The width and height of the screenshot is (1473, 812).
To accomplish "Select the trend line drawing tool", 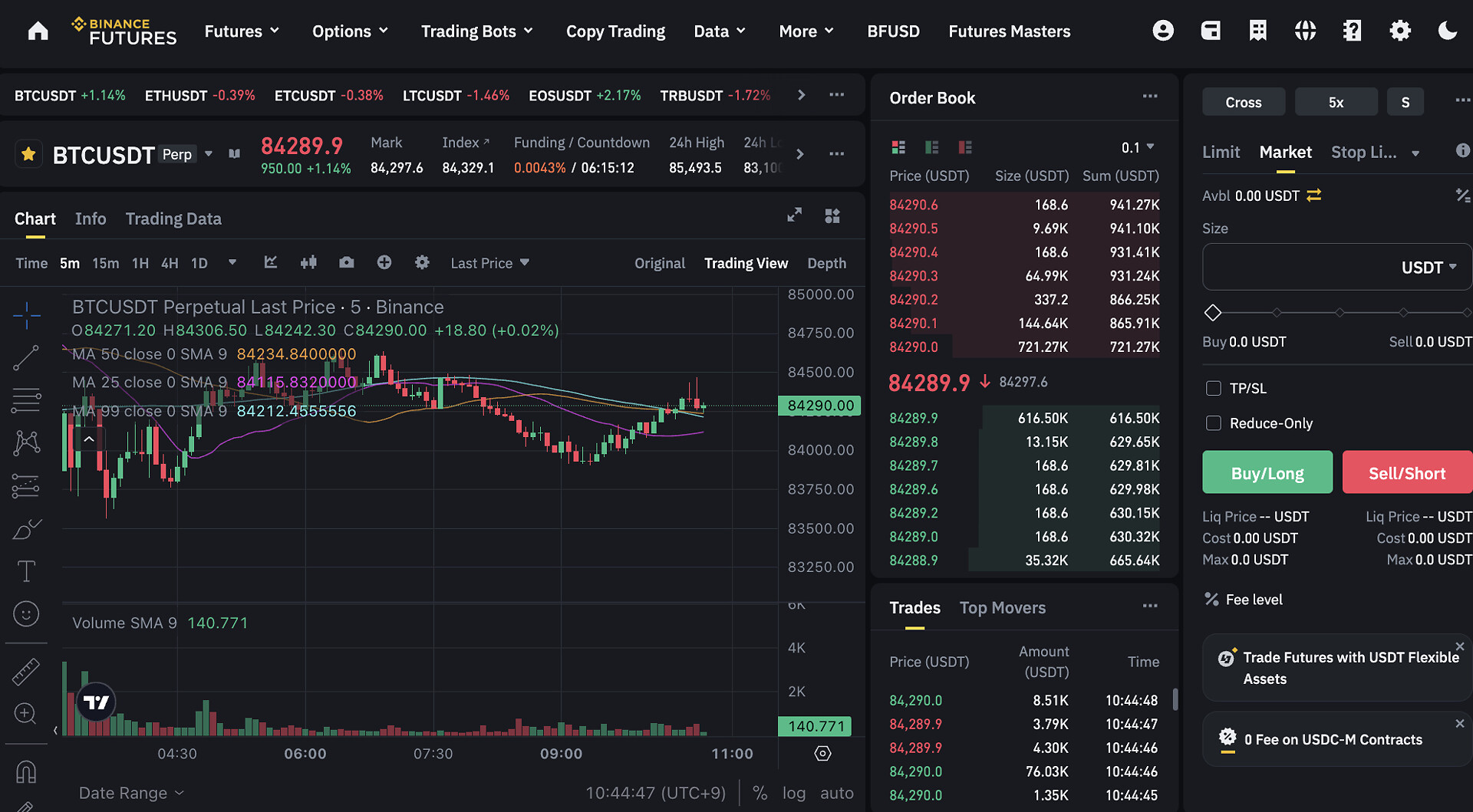I will (x=26, y=357).
